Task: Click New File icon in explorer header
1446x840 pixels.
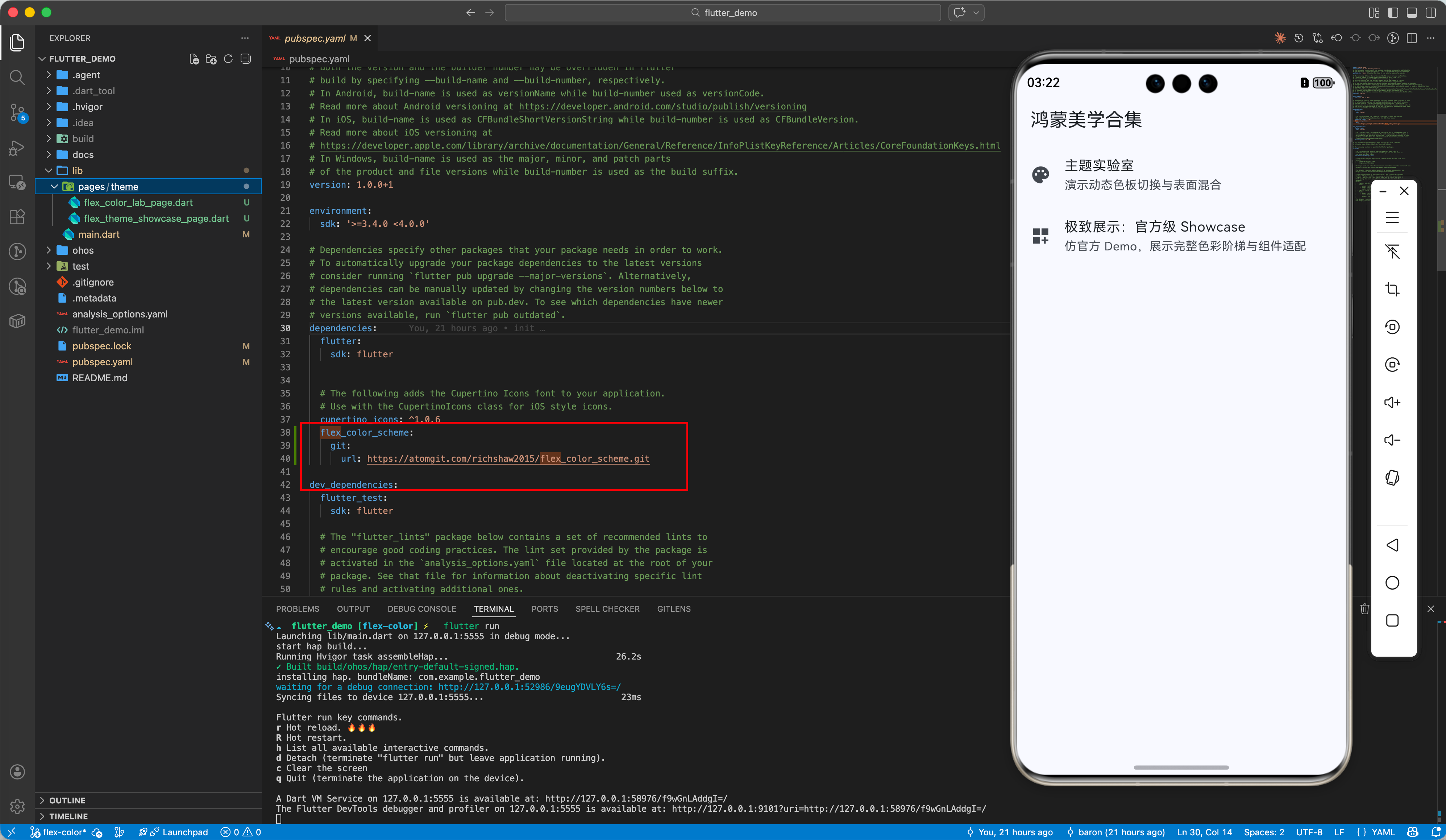Action: pos(195,59)
